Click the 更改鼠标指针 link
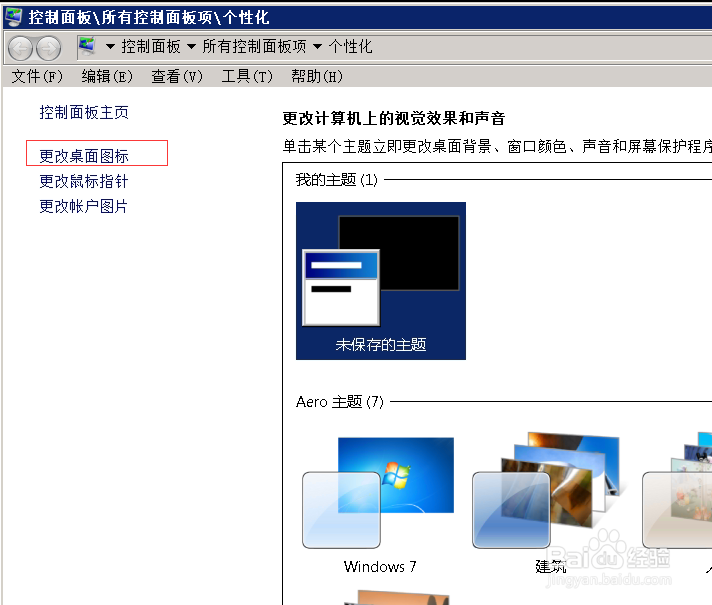This screenshot has height=605, width=712. pyautogui.click(x=84, y=181)
